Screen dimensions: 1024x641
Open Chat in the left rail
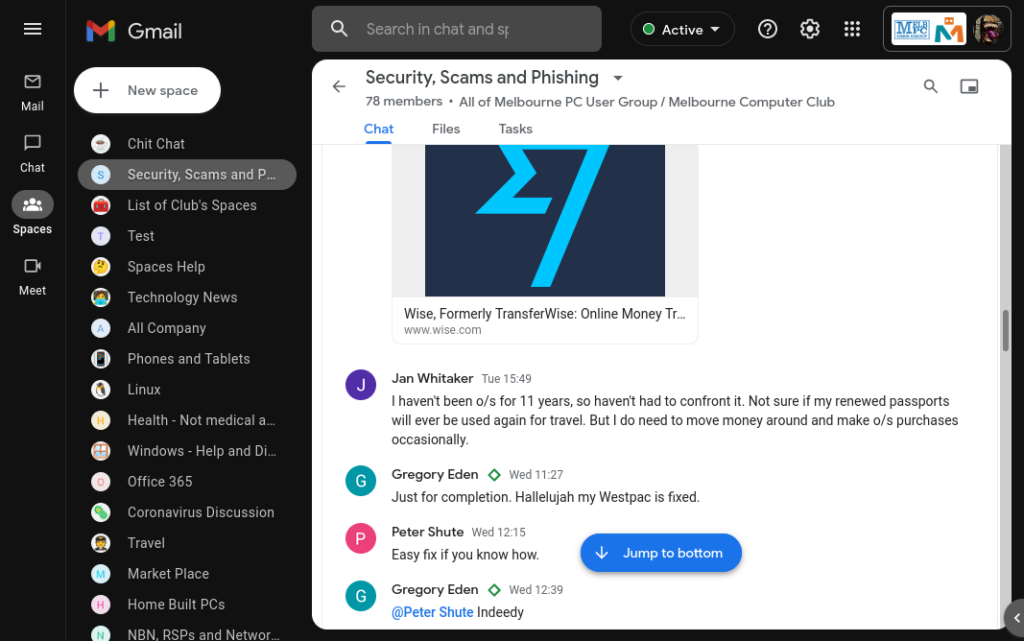[x=32, y=154]
